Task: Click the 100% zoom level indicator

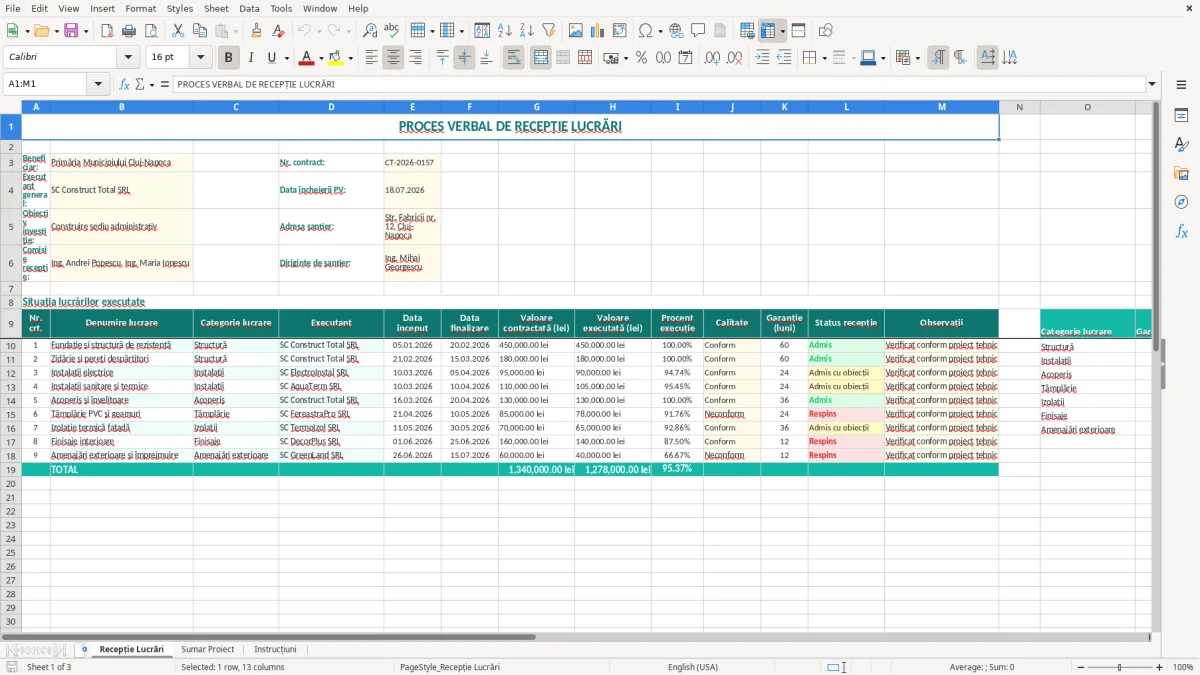Action: point(1183,667)
